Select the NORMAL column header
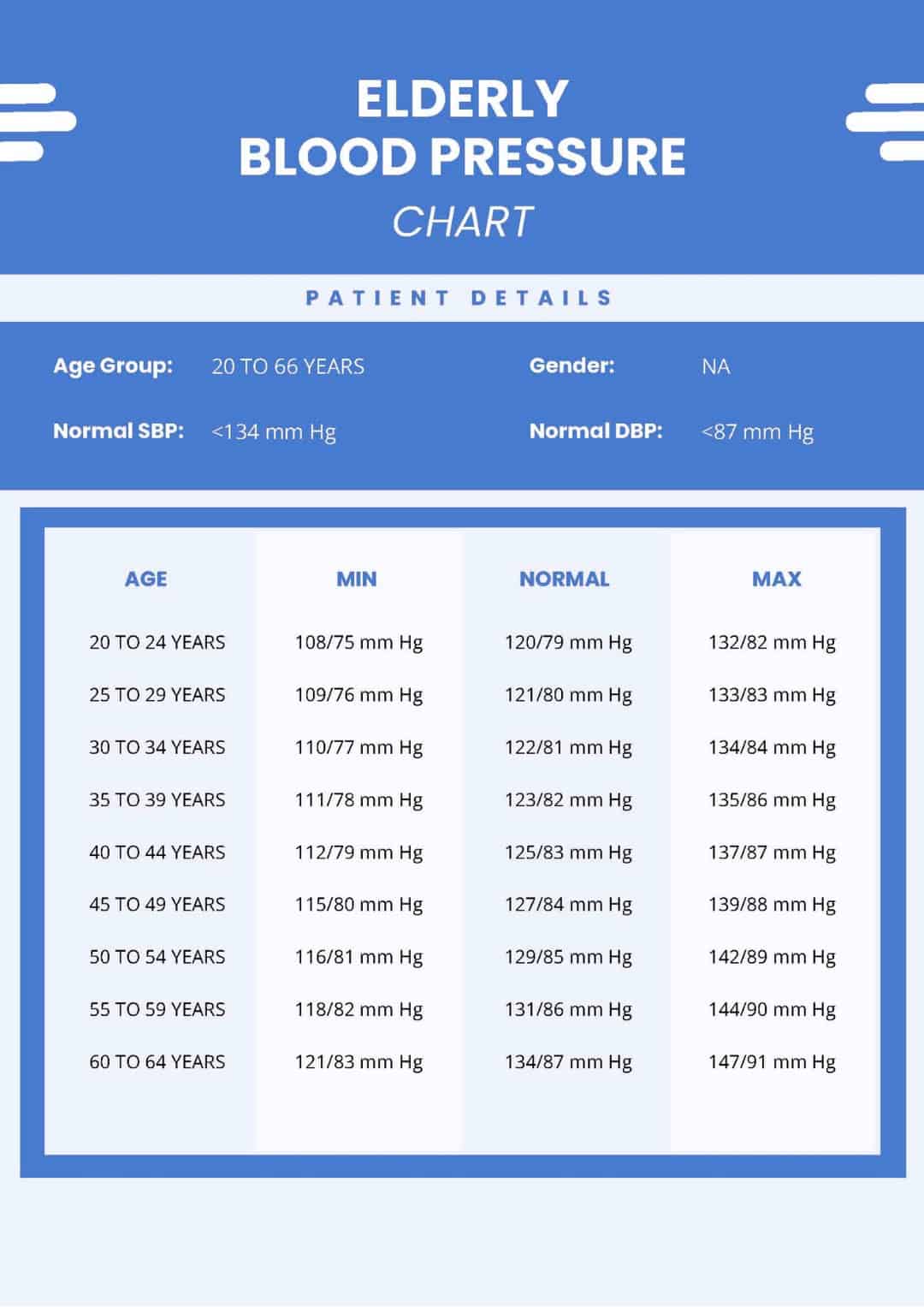This screenshot has width=924, height=1307. 564,579
